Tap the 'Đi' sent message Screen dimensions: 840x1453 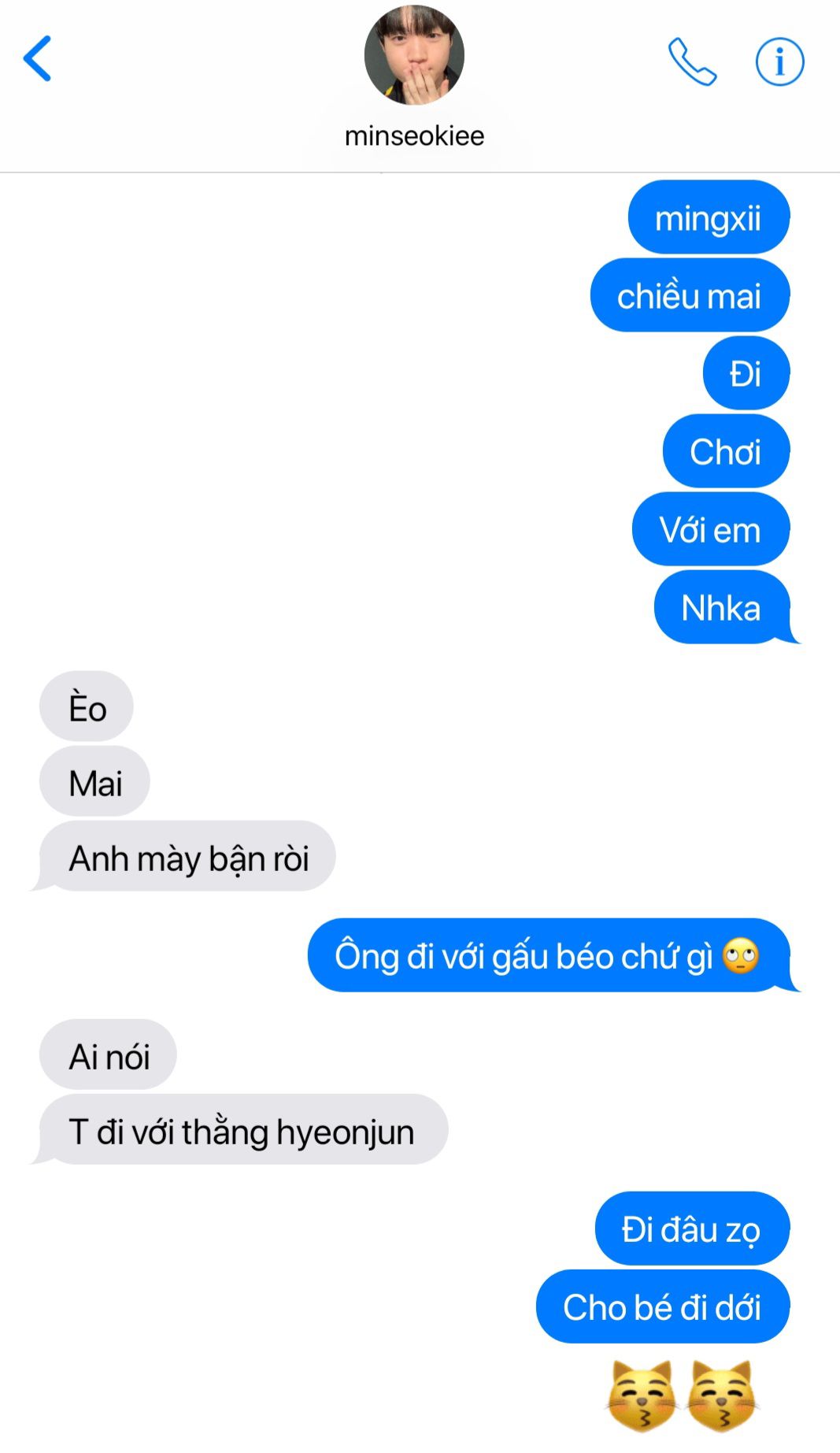746,373
